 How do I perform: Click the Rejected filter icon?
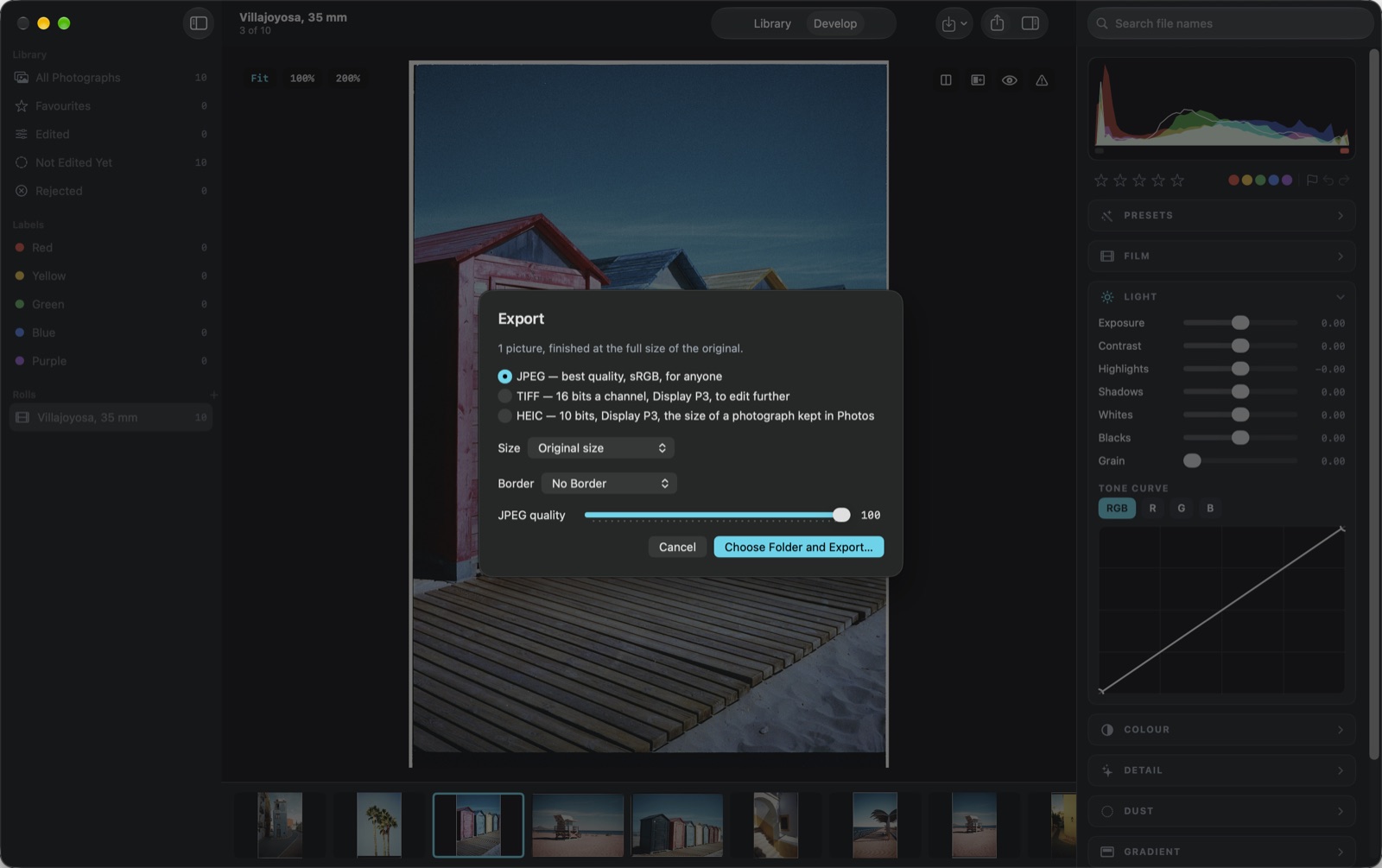22,191
